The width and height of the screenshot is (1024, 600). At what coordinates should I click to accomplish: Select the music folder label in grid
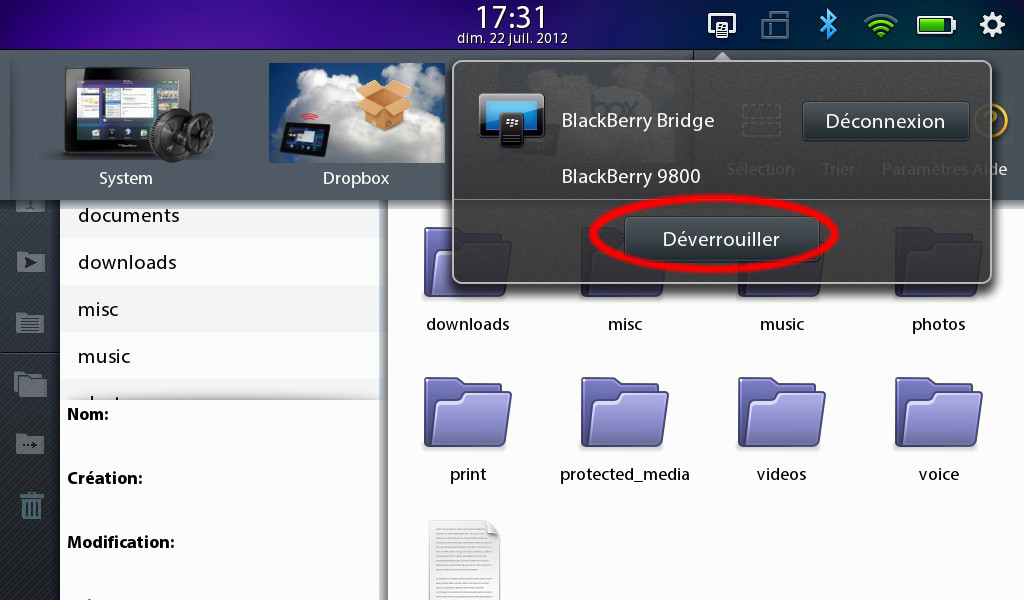pos(782,324)
